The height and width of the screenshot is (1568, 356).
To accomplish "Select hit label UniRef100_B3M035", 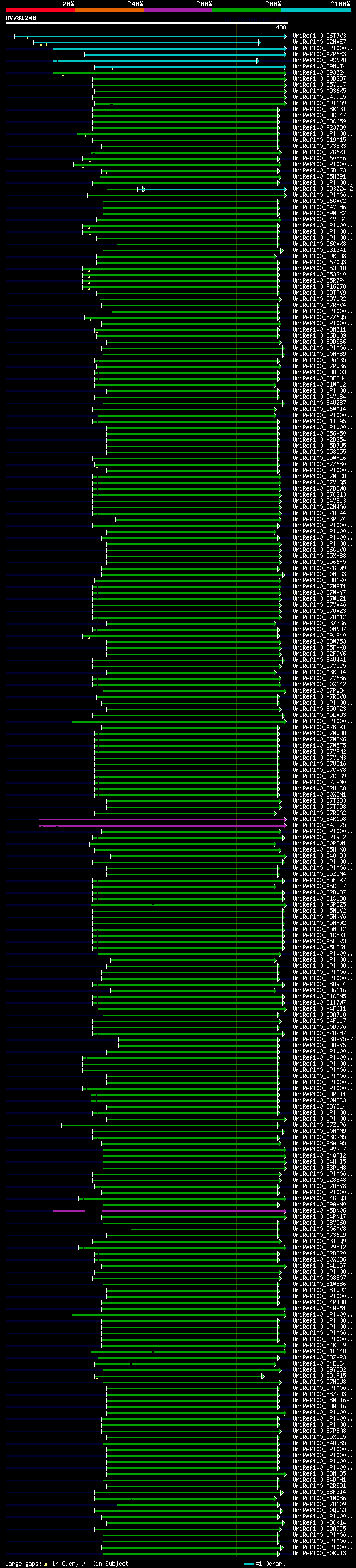I will (x=319, y=1473).
